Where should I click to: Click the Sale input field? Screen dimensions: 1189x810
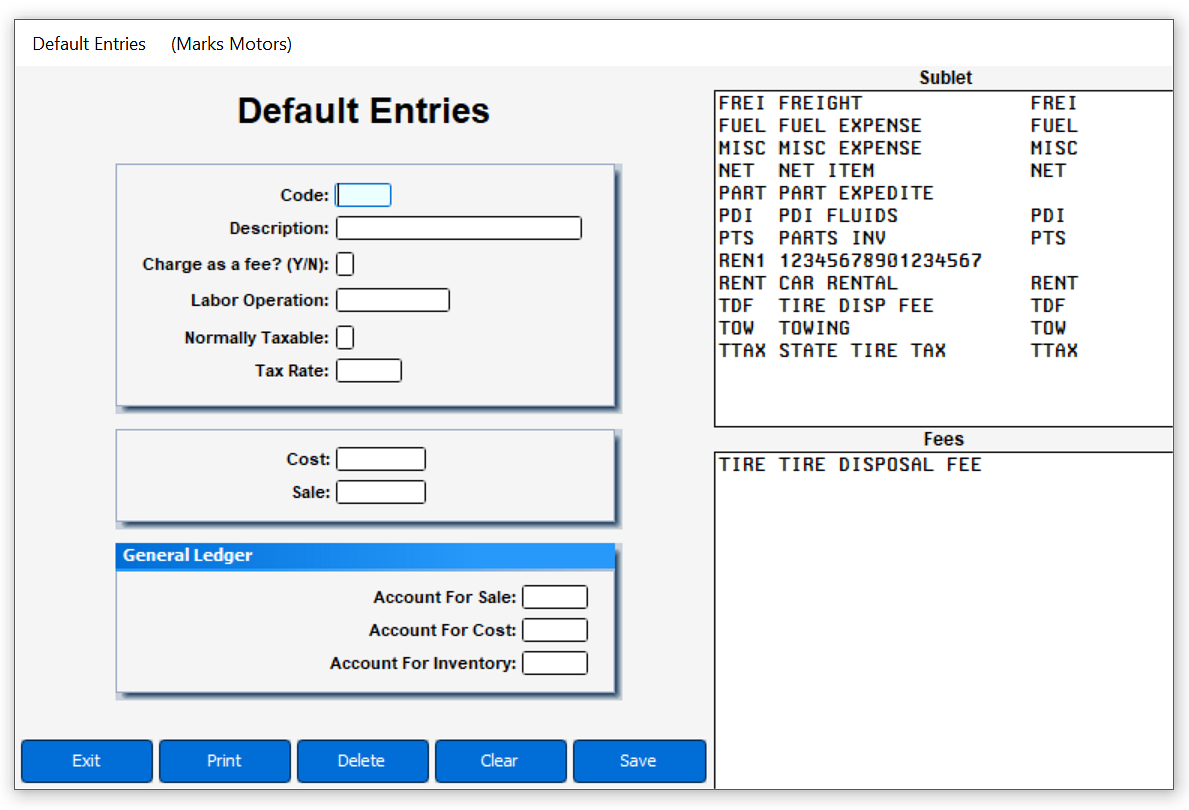381,491
